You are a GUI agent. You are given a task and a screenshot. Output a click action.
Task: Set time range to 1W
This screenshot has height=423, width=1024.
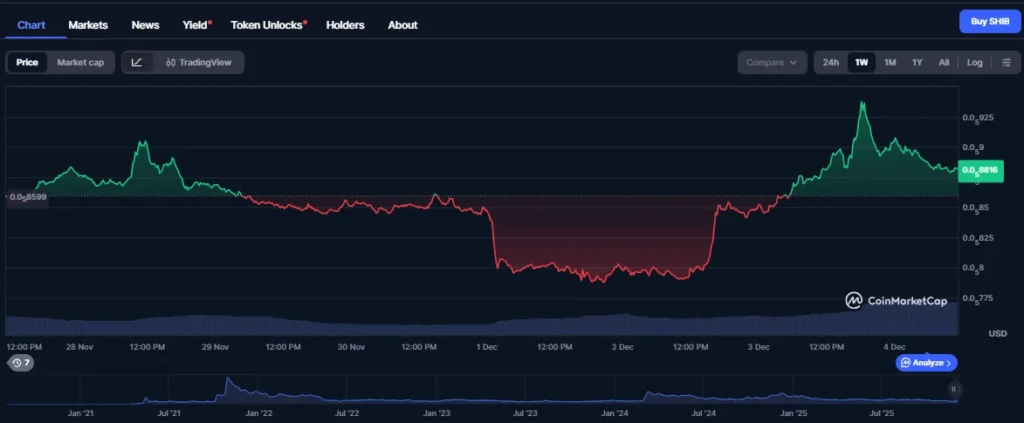click(861, 63)
